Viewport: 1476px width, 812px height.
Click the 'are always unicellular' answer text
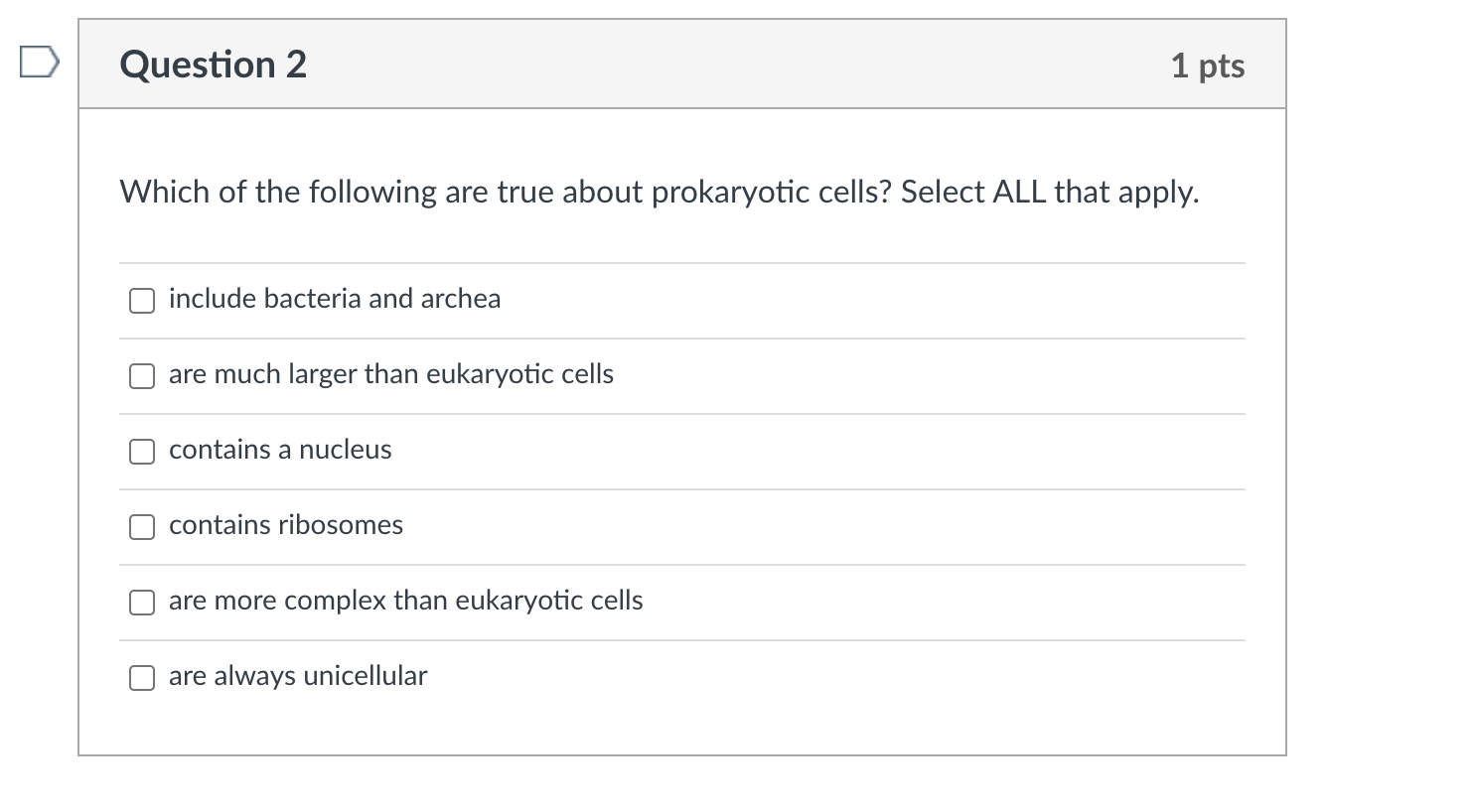pyautogui.click(x=298, y=676)
